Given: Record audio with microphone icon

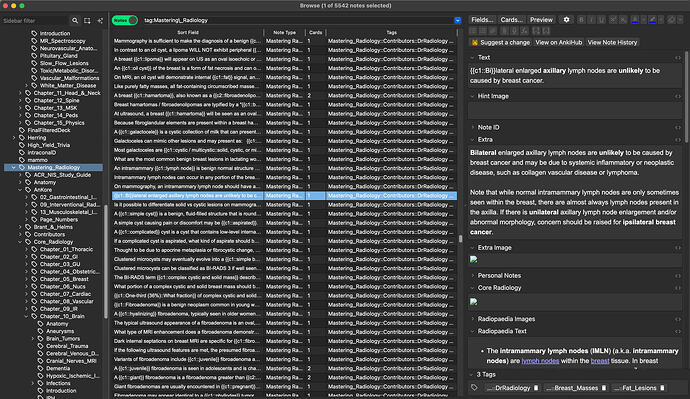Looking at the screenshot, I should pos(514,31).
